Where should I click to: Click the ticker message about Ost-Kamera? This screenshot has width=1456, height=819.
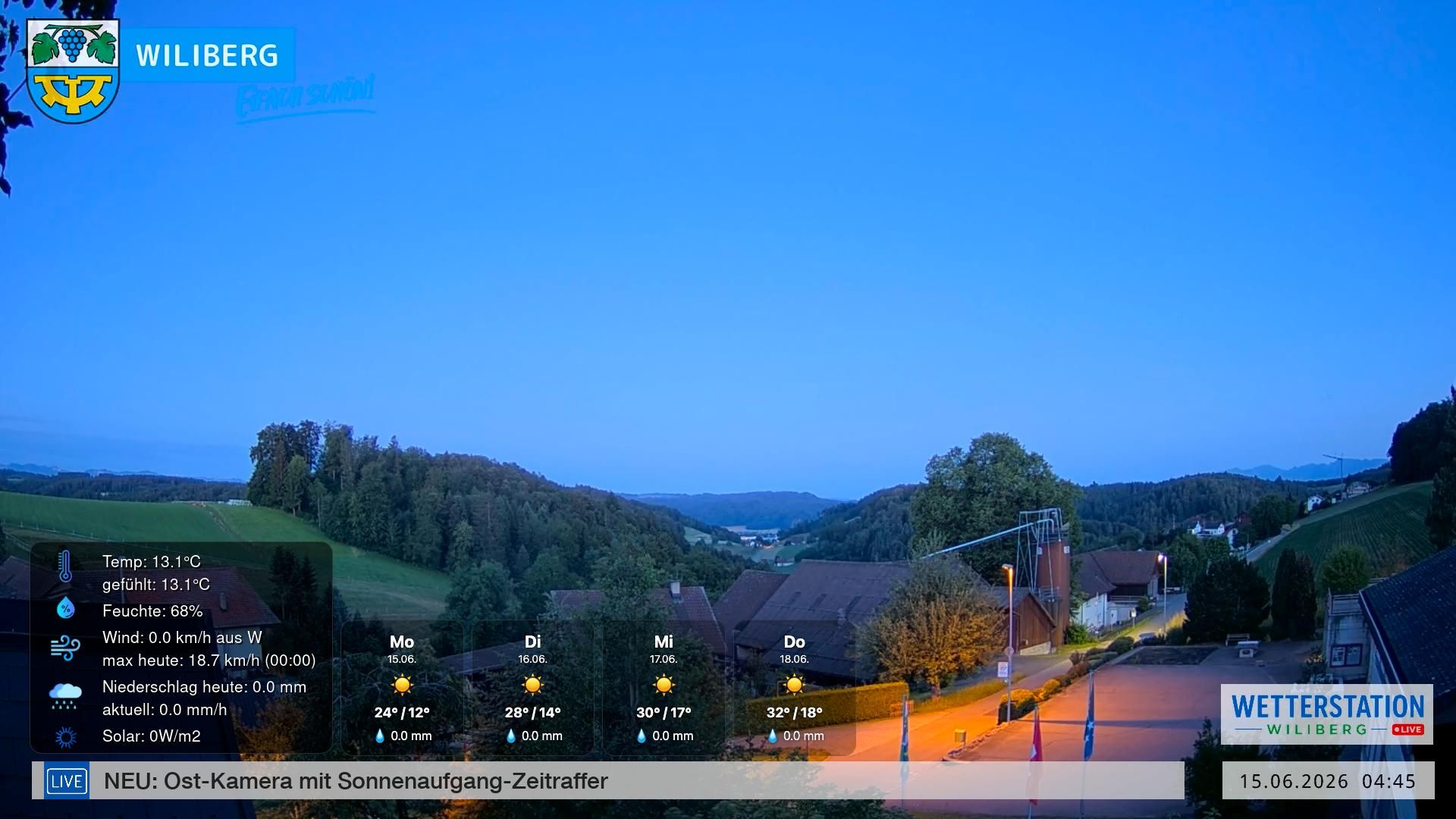[x=356, y=781]
